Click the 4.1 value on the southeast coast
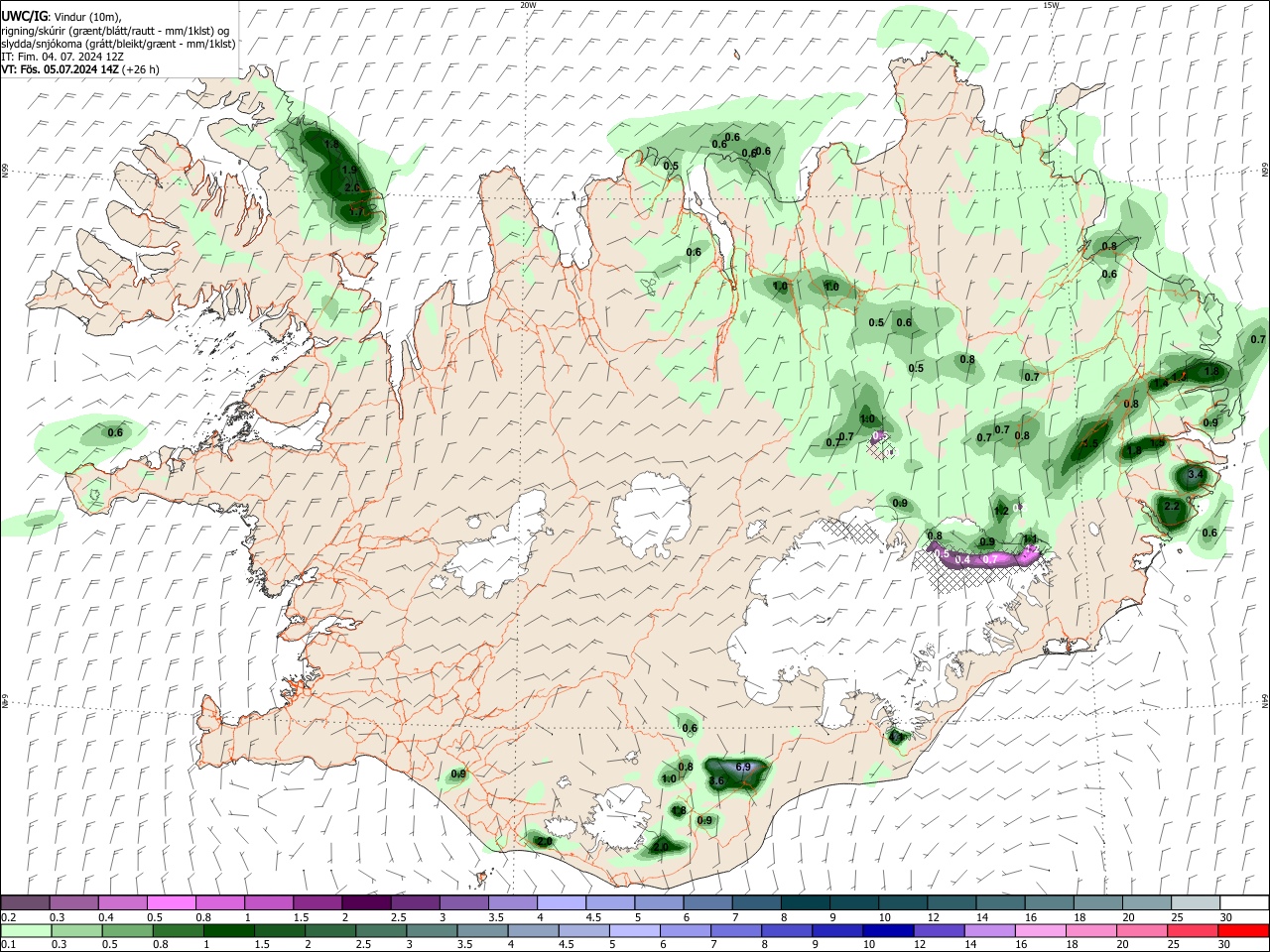Image resolution: width=1270 pixels, height=952 pixels. [x=897, y=737]
